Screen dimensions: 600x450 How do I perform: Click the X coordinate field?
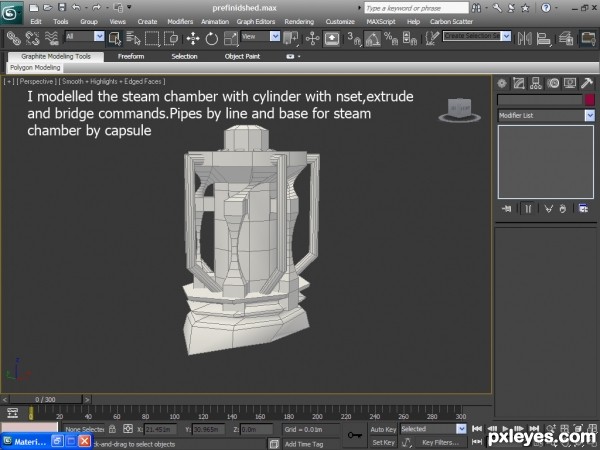tap(160, 429)
